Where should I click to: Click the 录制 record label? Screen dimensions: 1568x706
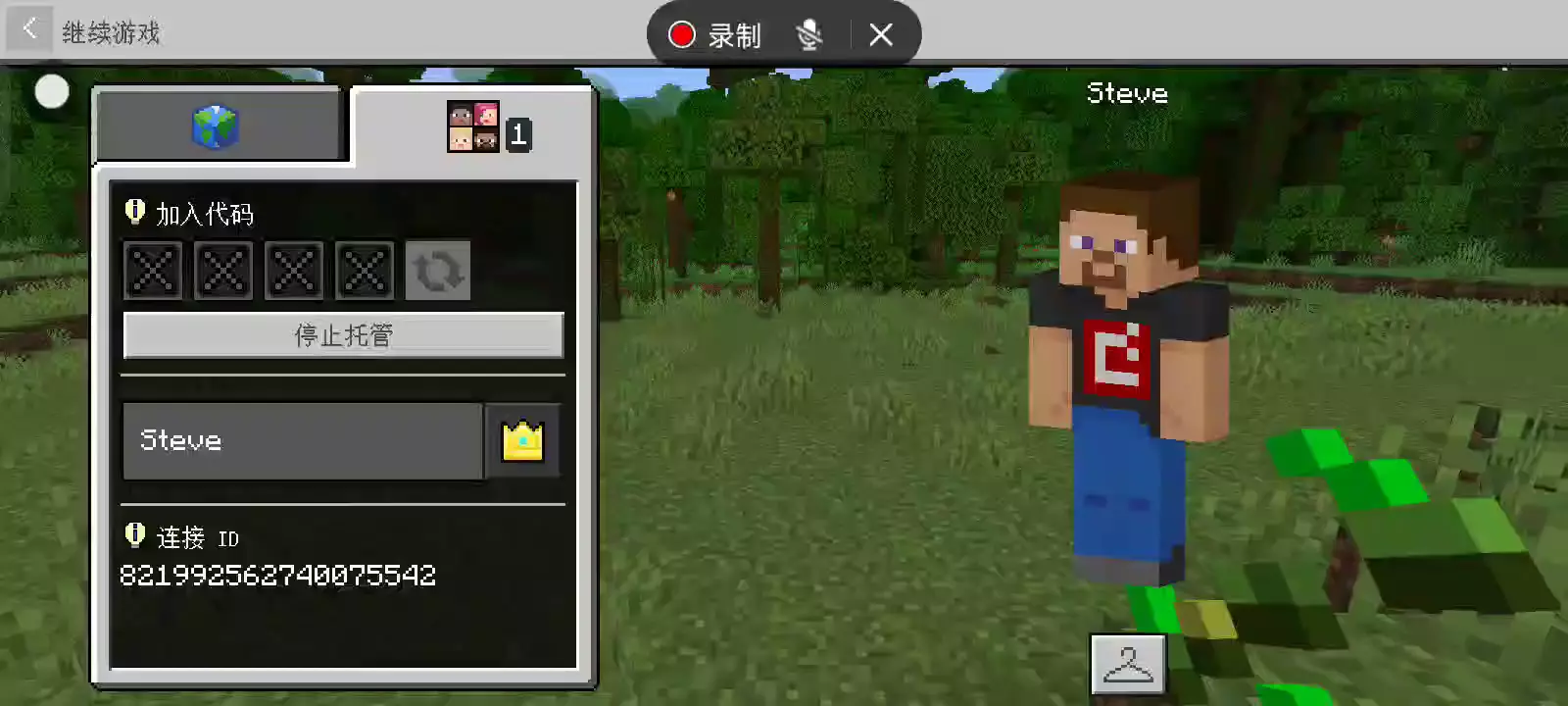coord(734,36)
